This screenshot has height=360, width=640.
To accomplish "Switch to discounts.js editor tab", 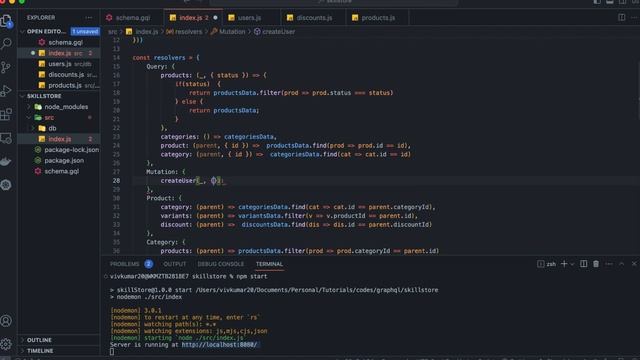I will click(x=313, y=18).
